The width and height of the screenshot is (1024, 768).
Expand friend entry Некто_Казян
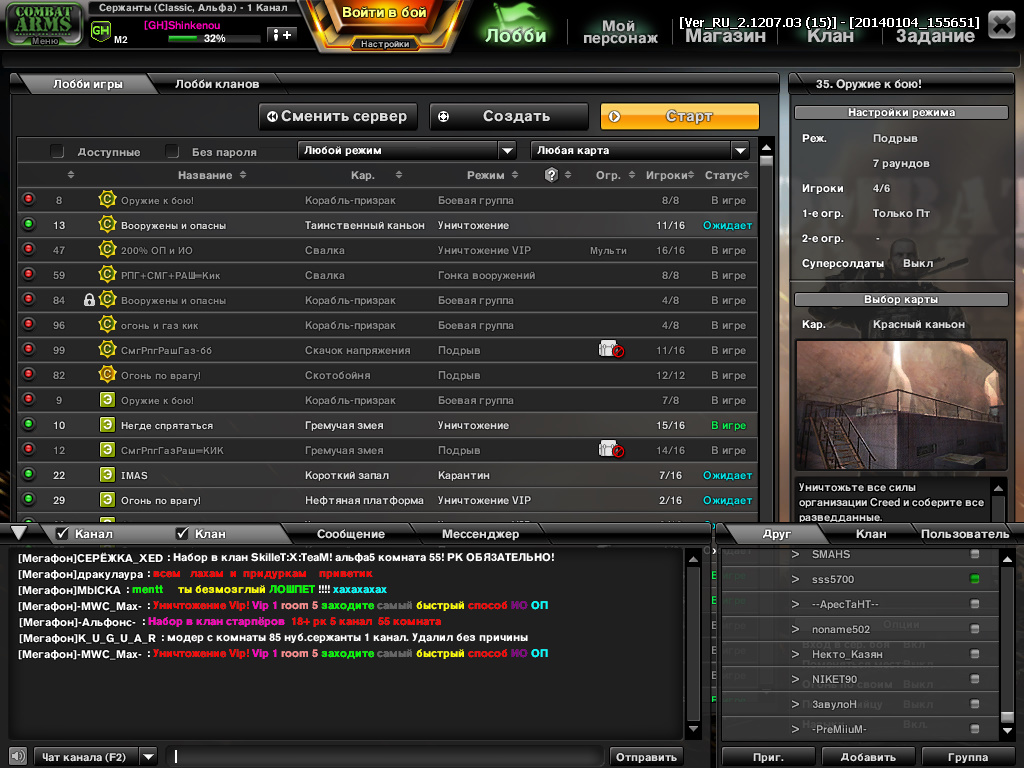(x=795, y=654)
